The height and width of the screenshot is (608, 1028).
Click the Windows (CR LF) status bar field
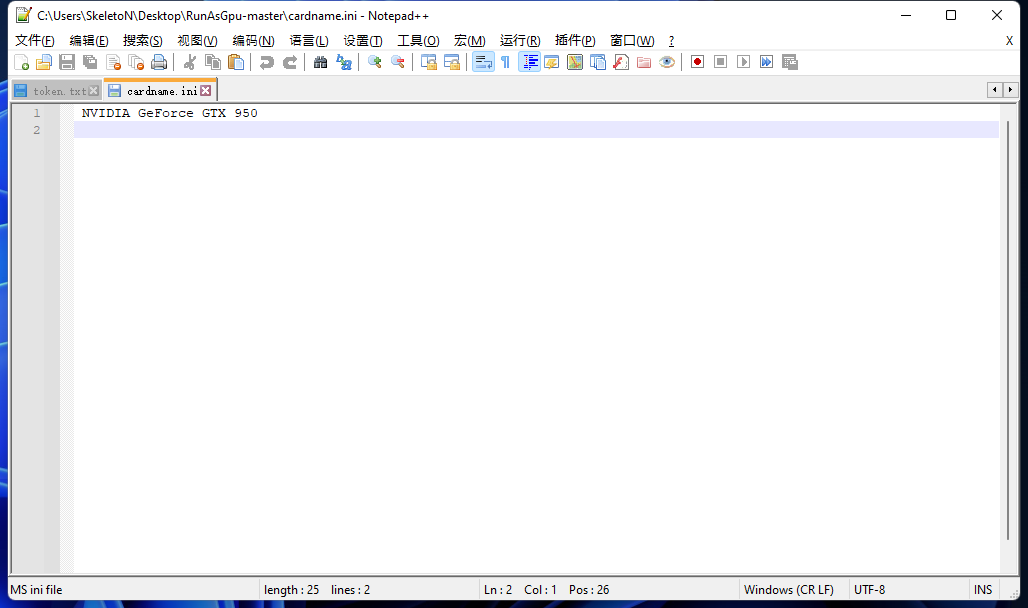coord(789,590)
